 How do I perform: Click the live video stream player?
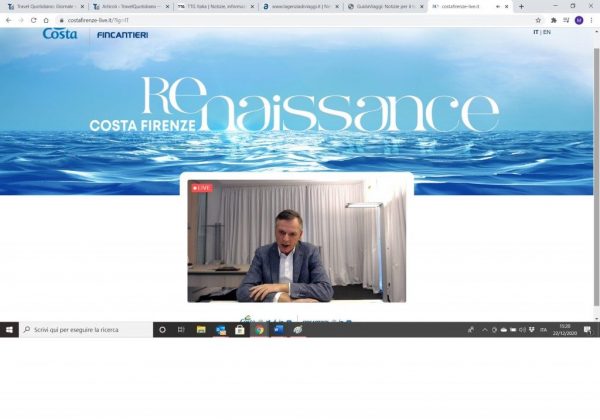point(297,241)
